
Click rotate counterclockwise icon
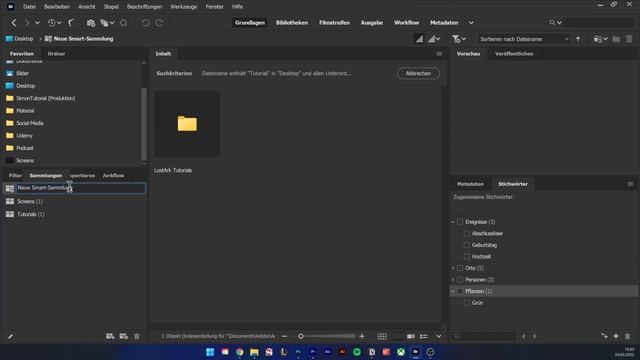(145, 23)
